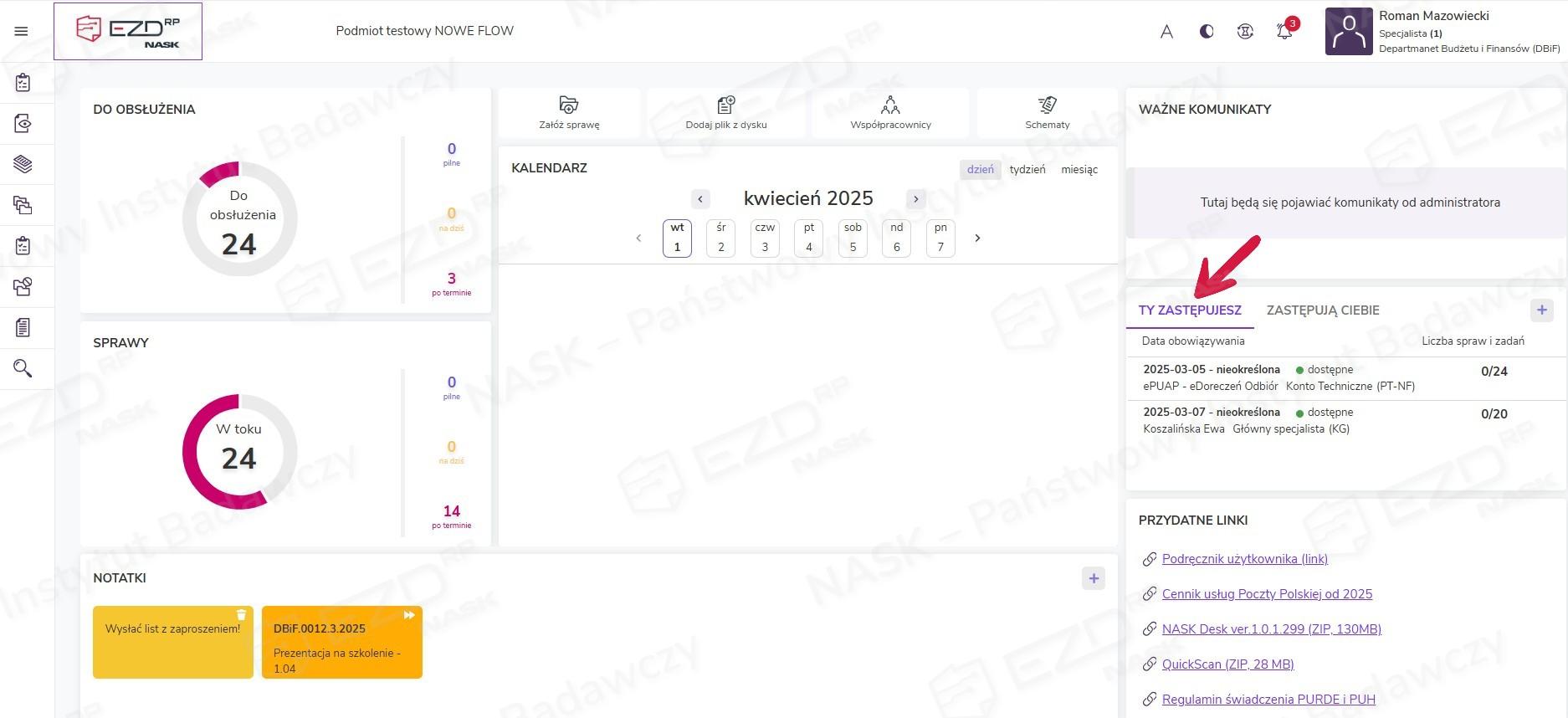Viewport: 1568px width, 718px height.
Task: Go to previous month in calendar
Action: [700, 199]
